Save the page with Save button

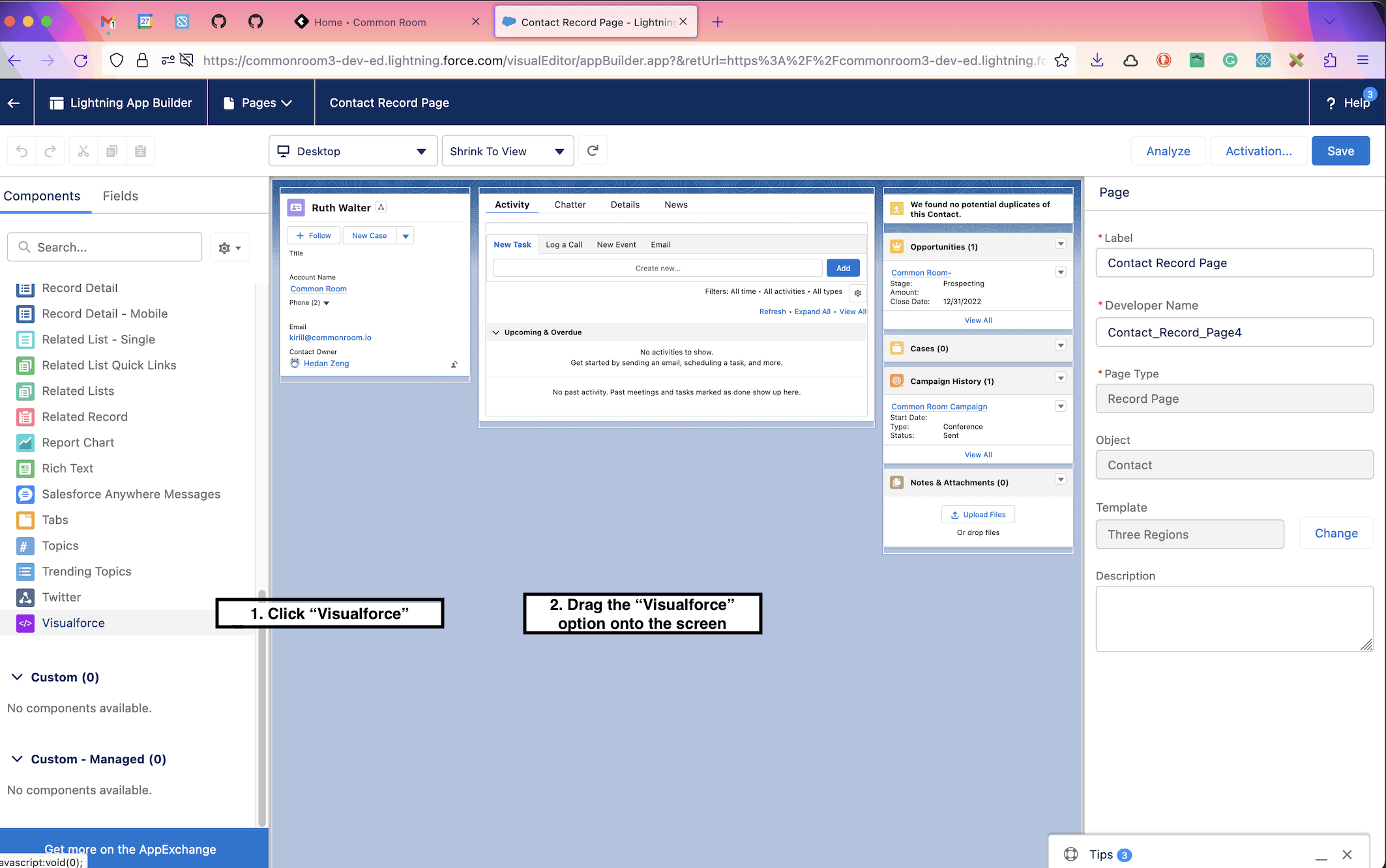1340,151
